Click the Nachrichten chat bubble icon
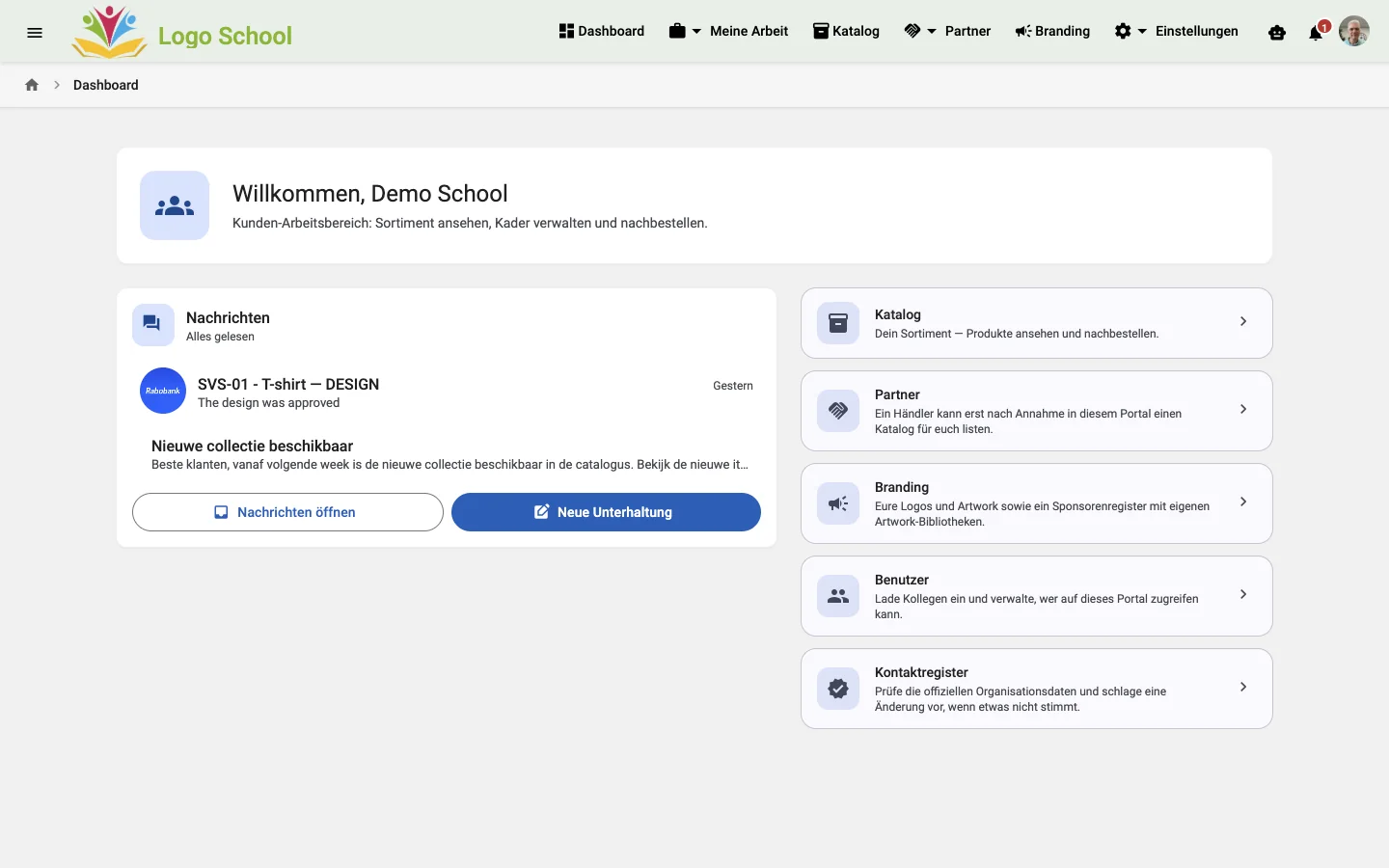Viewport: 1389px width, 868px height. (153, 325)
